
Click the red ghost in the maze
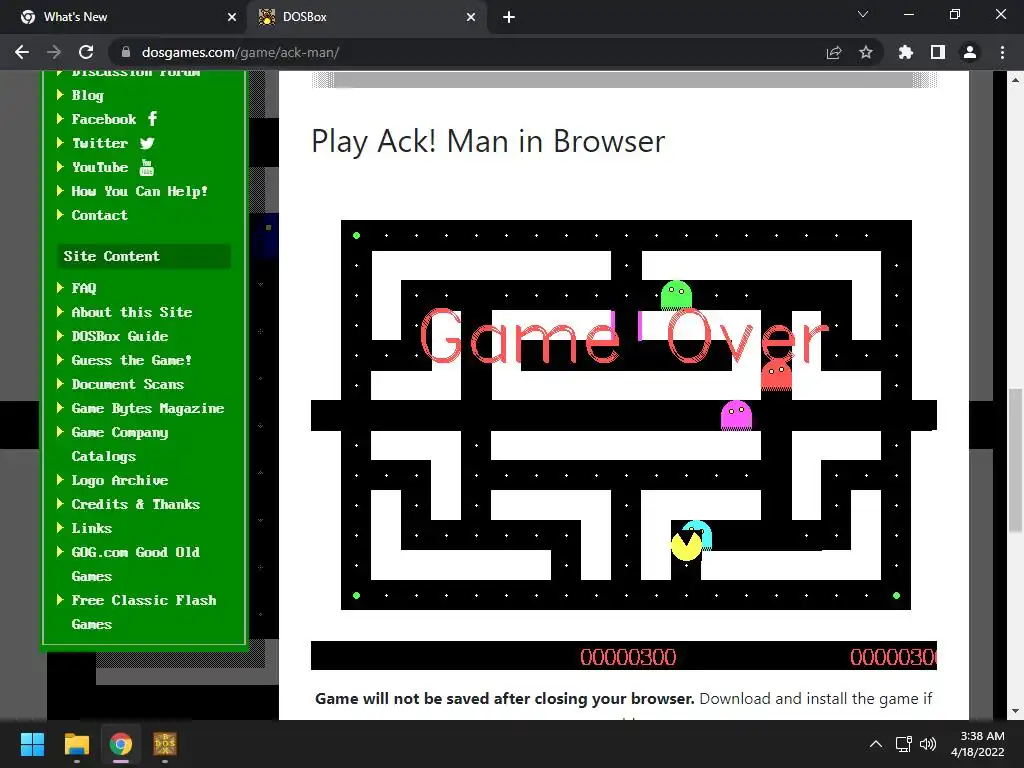[776, 376]
